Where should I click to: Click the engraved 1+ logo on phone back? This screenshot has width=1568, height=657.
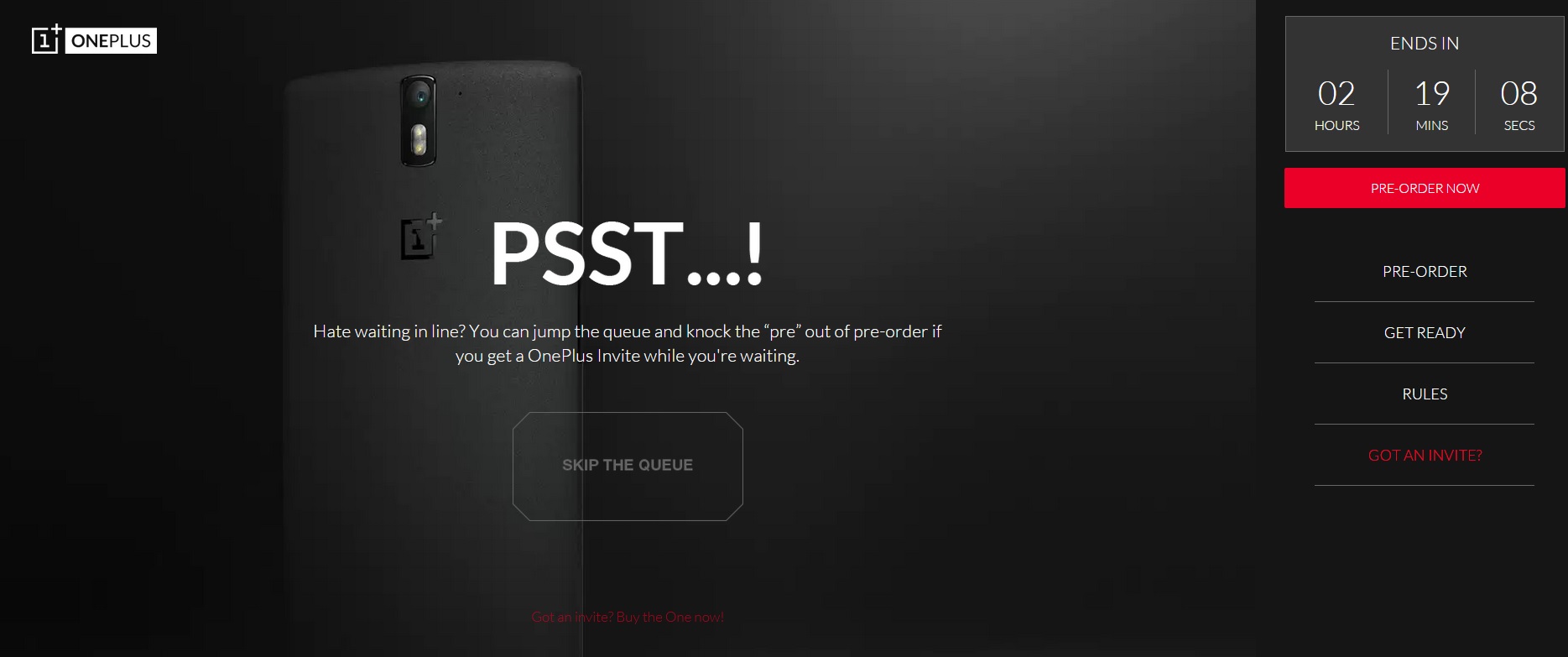(x=420, y=237)
